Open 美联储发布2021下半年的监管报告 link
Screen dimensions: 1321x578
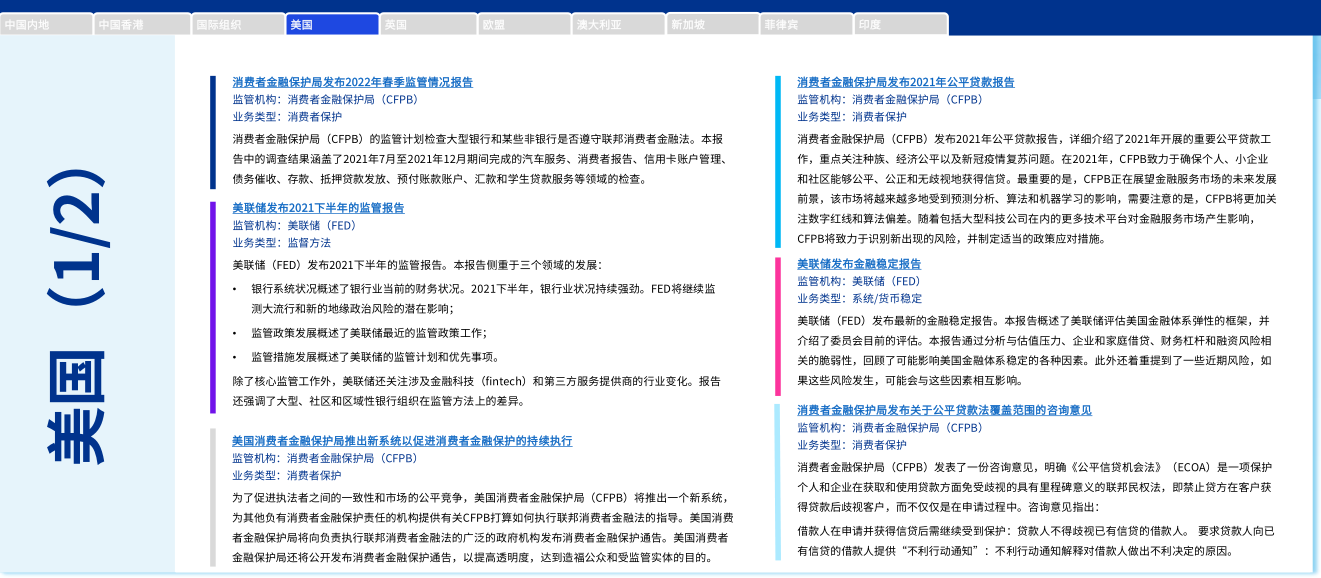[x=318, y=208]
